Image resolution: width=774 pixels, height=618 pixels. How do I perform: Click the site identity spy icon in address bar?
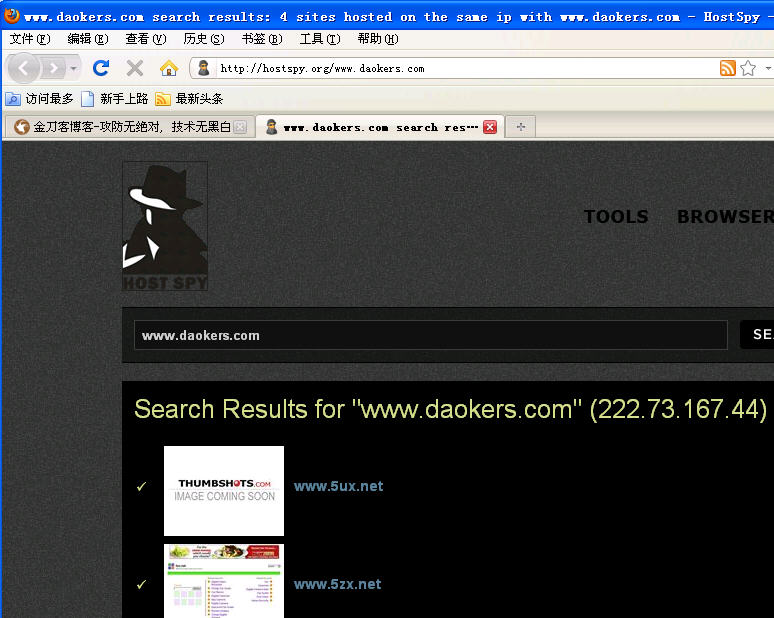point(203,68)
